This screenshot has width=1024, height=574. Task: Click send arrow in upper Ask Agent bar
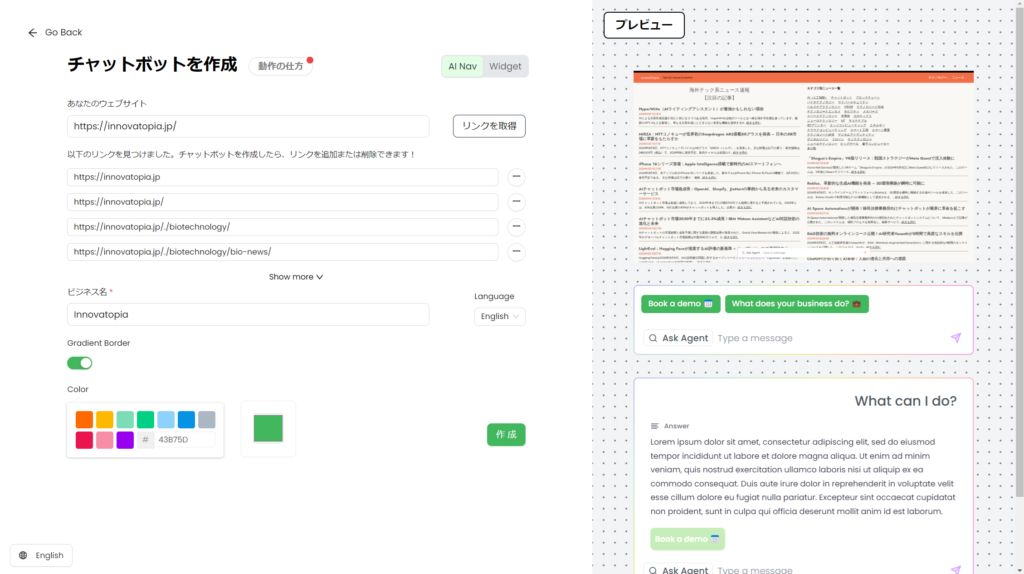click(955, 338)
